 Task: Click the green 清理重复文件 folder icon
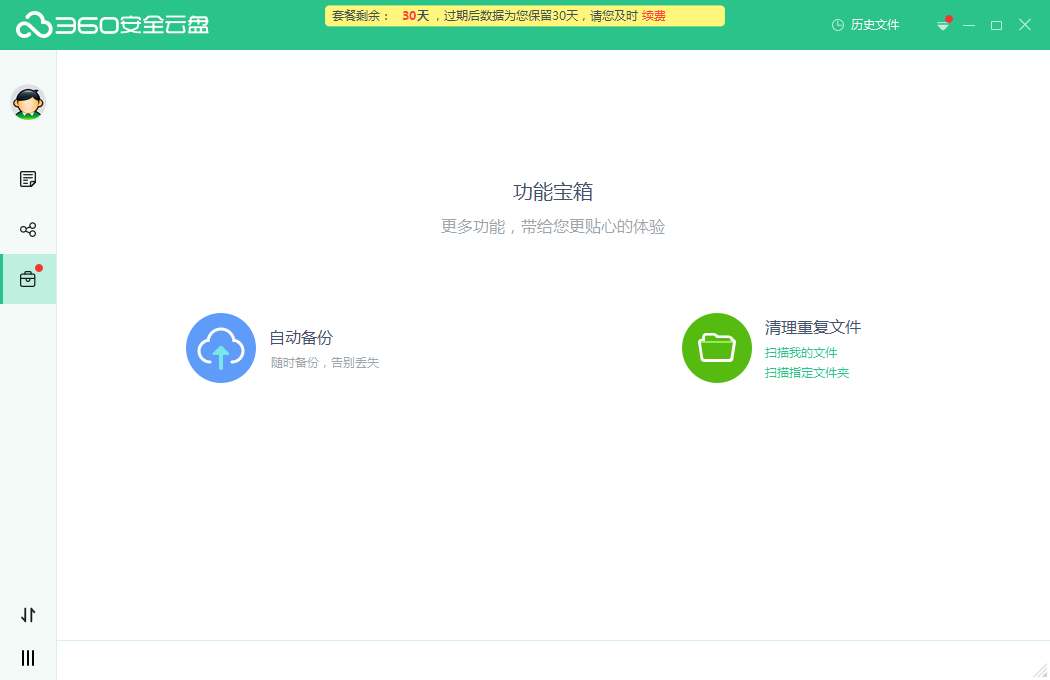pyautogui.click(x=717, y=348)
